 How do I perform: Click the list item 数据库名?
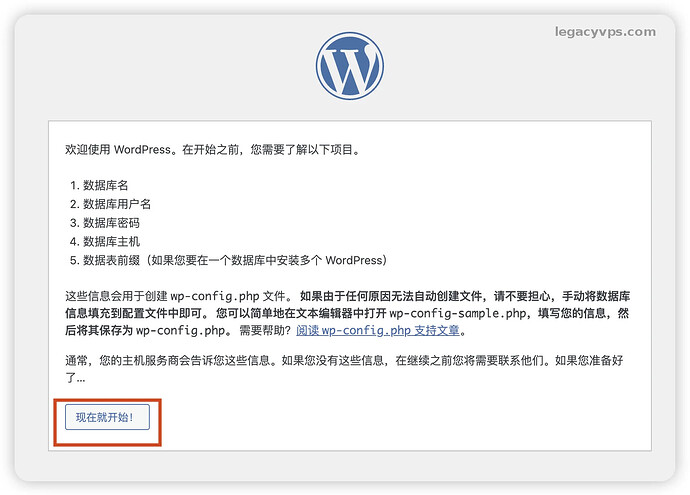click(106, 185)
